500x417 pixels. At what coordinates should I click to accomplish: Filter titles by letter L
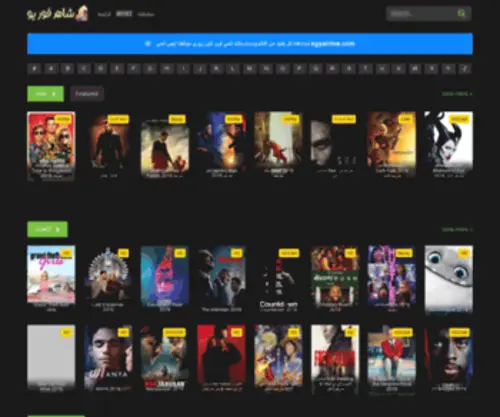(233, 69)
